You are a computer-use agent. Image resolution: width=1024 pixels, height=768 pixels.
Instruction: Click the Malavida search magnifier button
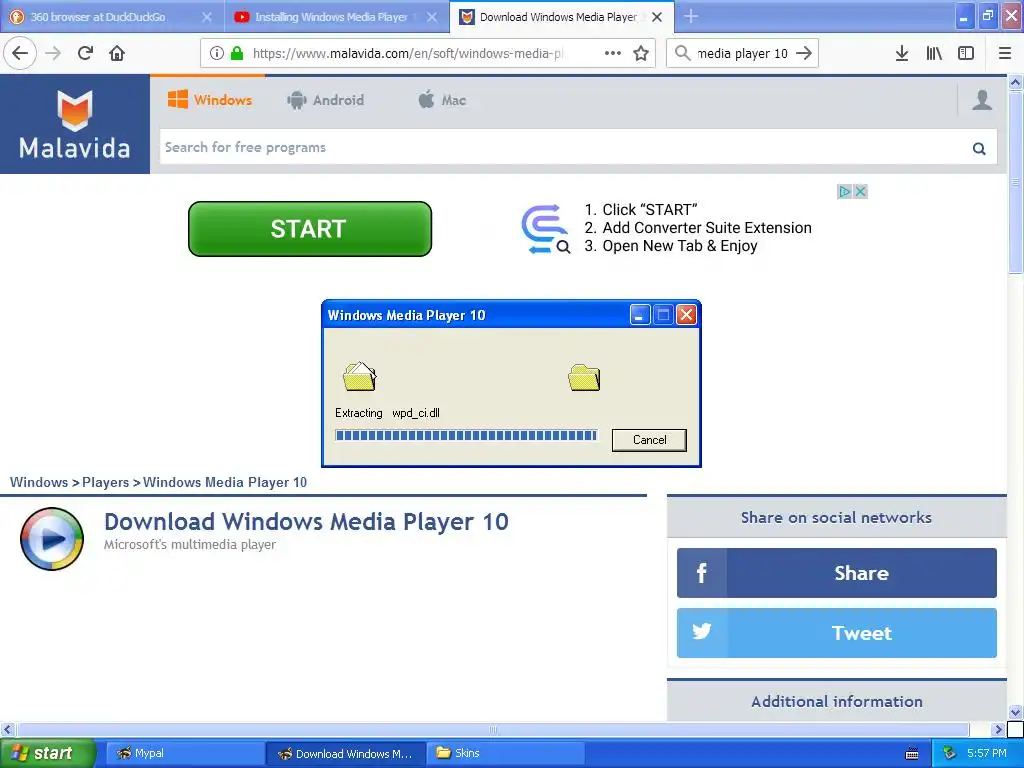click(979, 148)
